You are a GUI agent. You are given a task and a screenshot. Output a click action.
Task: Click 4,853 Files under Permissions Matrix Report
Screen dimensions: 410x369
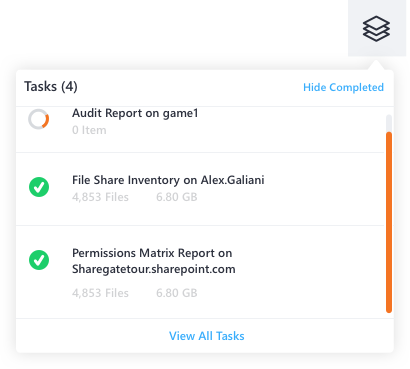[x=100, y=293]
